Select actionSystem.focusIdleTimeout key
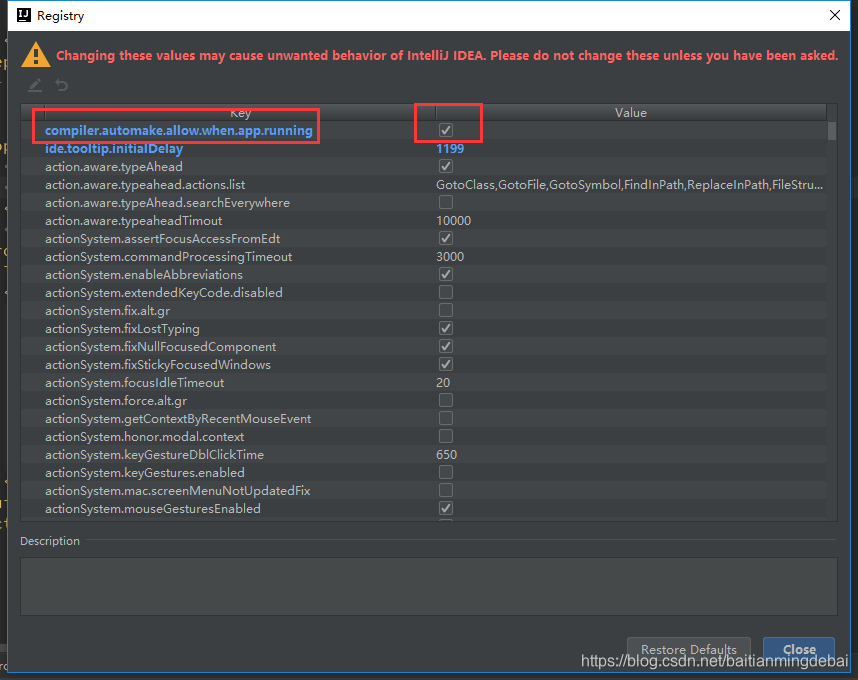858x680 pixels. [x=135, y=383]
